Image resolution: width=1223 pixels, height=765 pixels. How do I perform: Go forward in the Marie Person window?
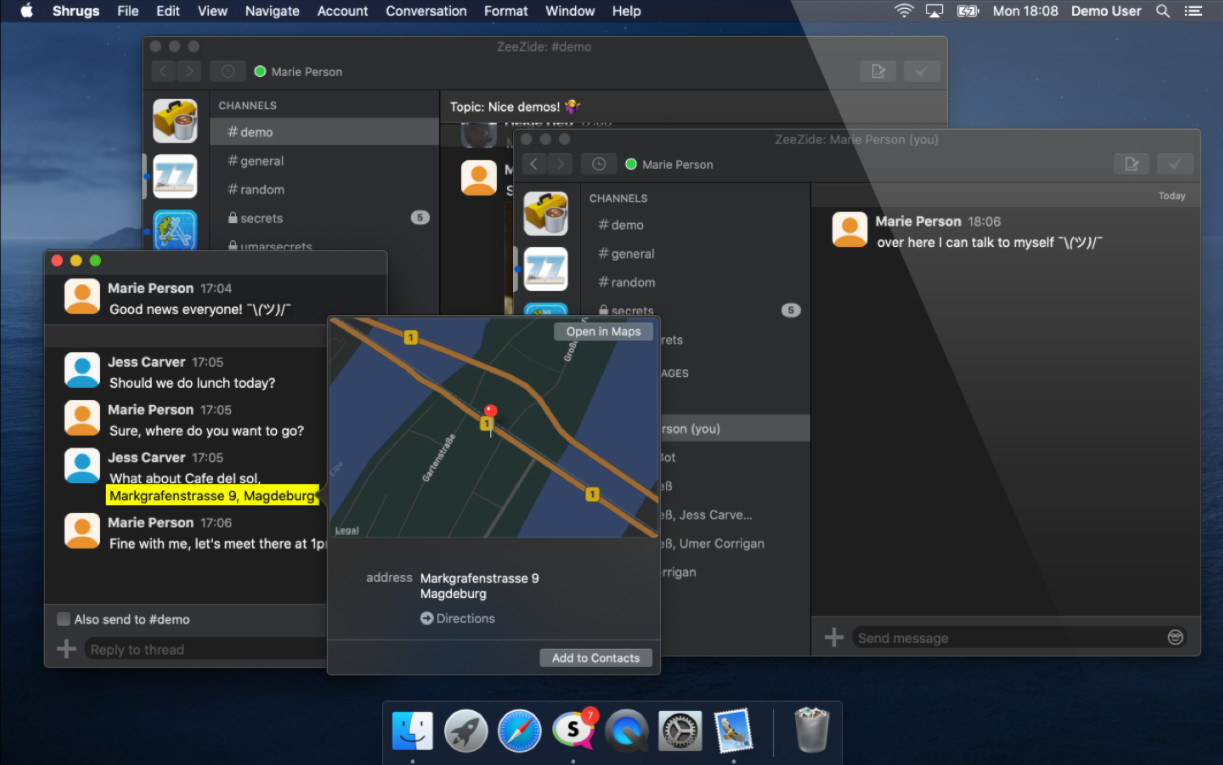[x=560, y=164]
